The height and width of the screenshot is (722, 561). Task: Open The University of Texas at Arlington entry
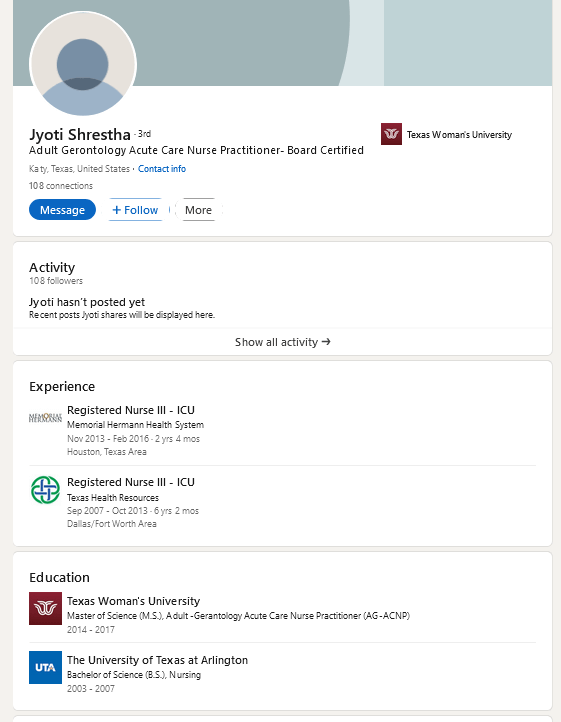pyautogui.click(x=158, y=660)
